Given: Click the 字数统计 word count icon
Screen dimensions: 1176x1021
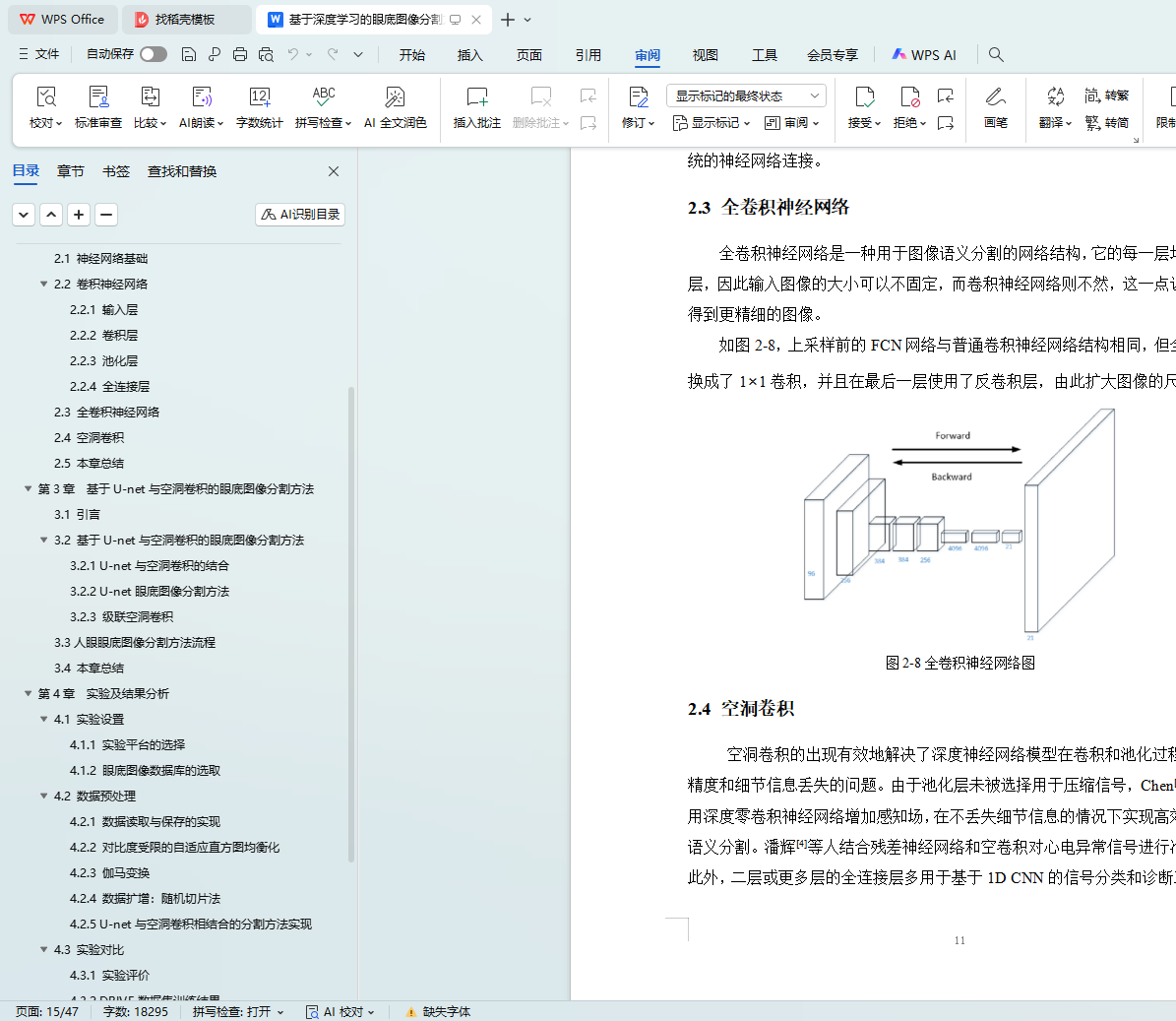Looking at the screenshot, I should (x=259, y=97).
